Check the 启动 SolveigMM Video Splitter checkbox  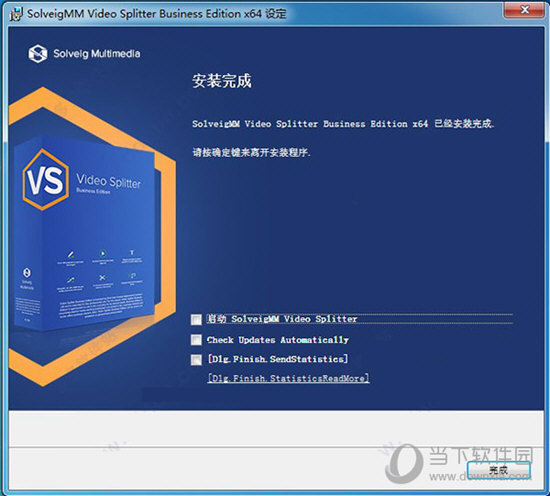pos(196,319)
